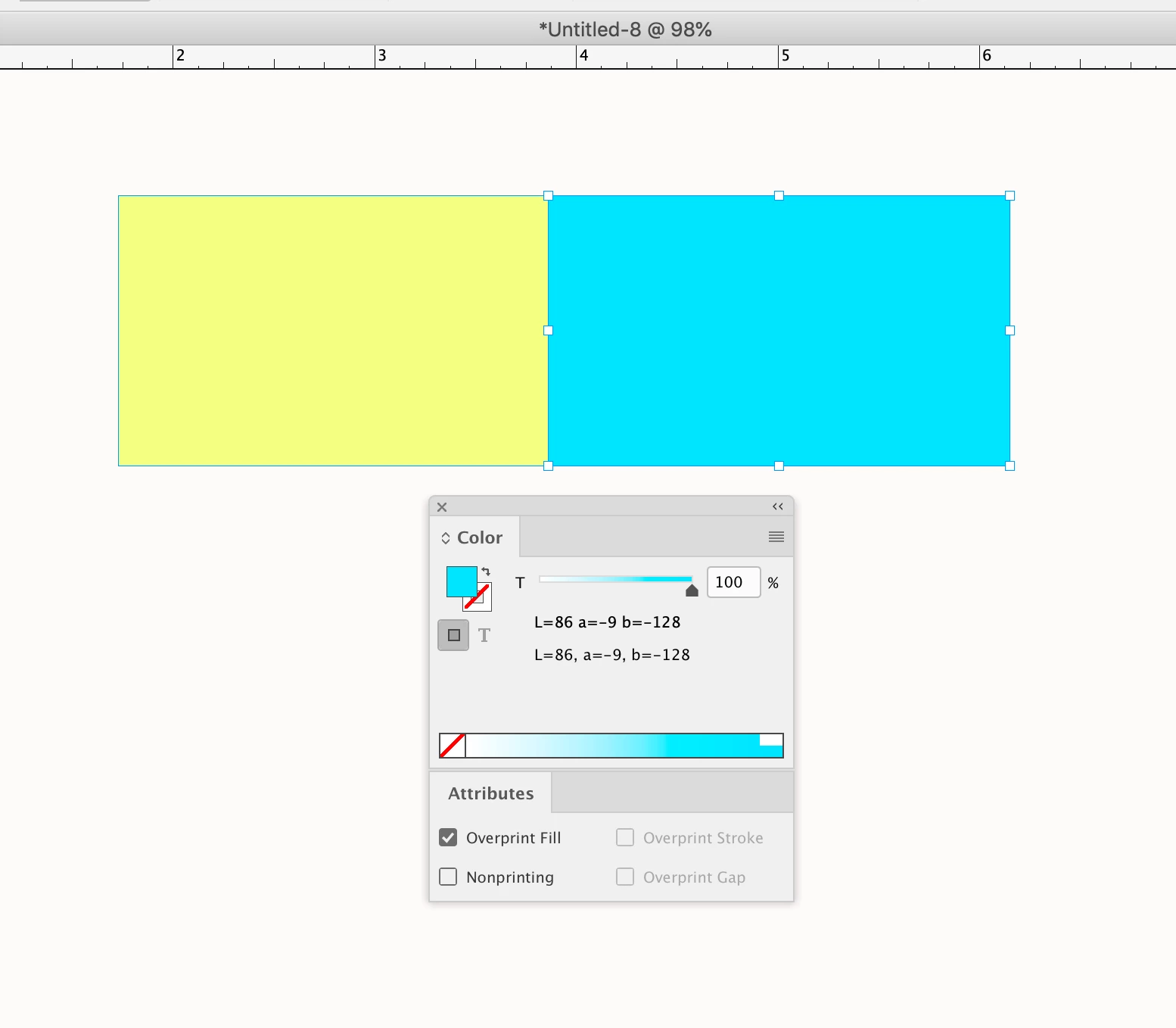The width and height of the screenshot is (1176, 1028).
Task: Toggle the Overprint Gap checkbox
Action: tap(625, 877)
